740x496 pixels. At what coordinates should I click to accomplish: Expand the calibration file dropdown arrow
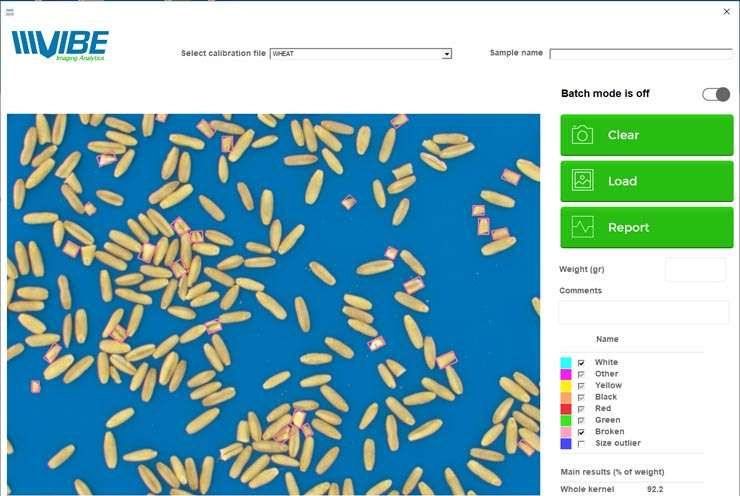tap(446, 54)
